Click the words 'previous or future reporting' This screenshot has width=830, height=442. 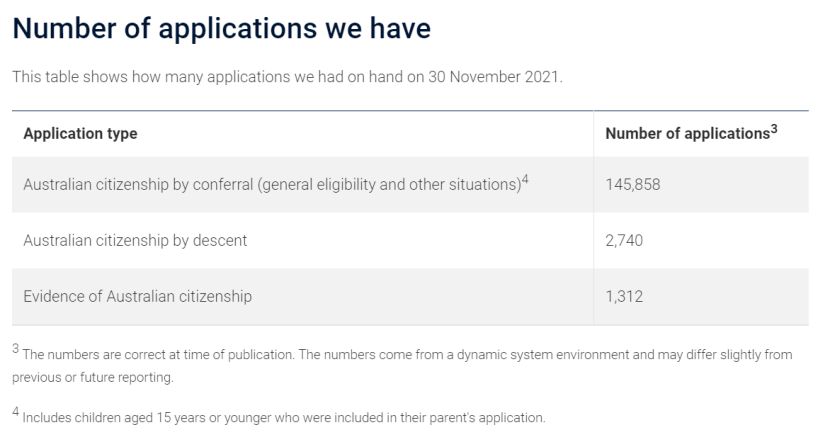(x=92, y=377)
